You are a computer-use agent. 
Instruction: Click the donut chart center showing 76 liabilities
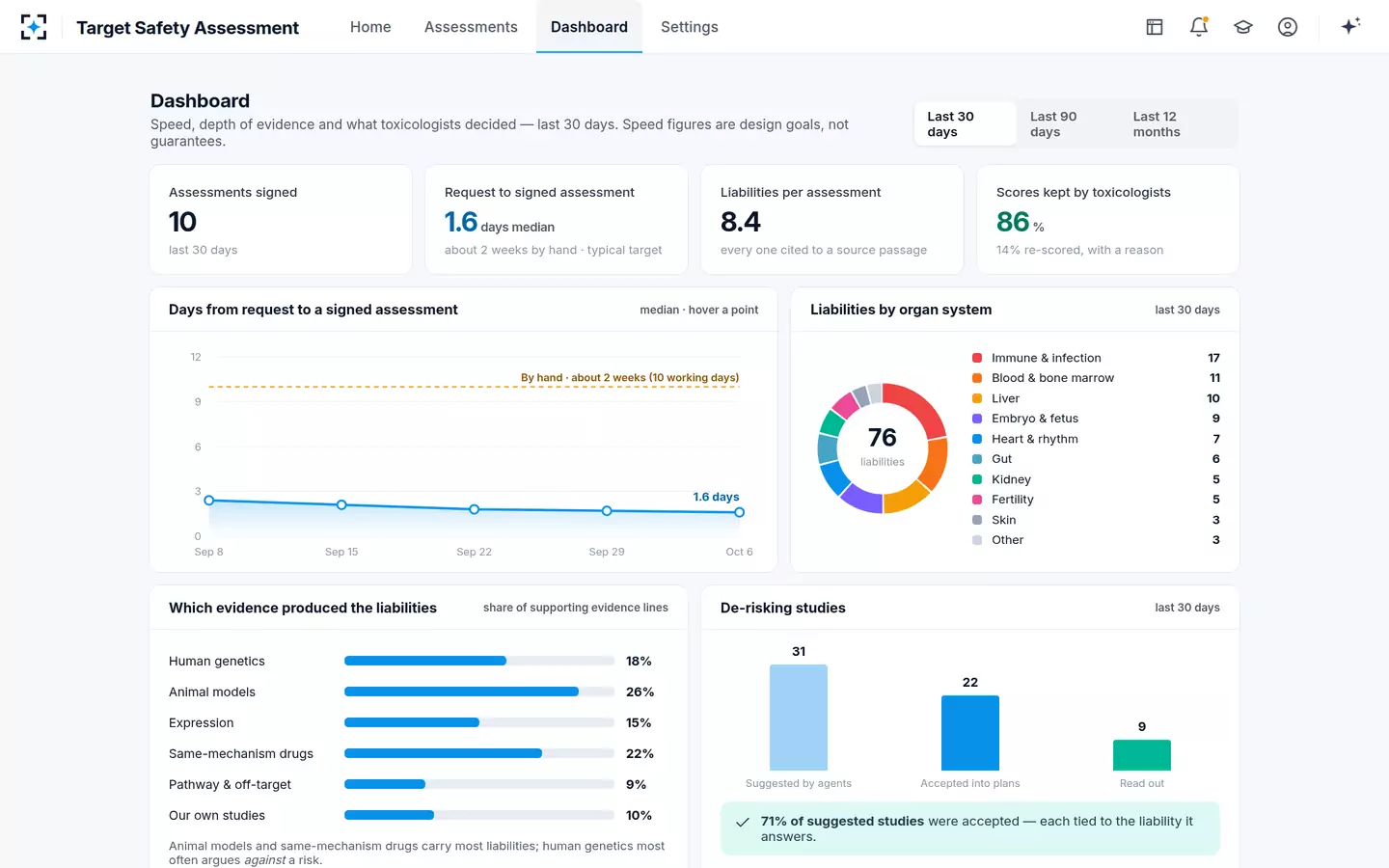(883, 447)
